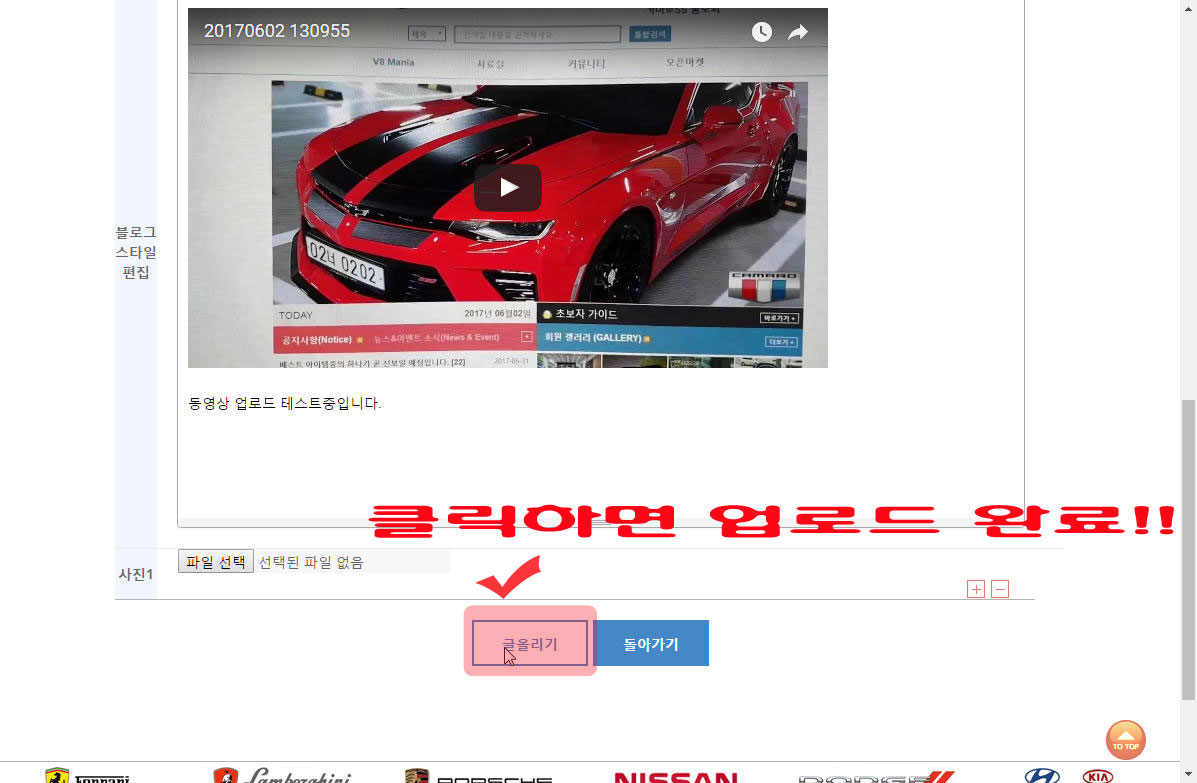Image resolution: width=1197 pixels, height=783 pixels.
Task: Click the Ferrari brand logo
Action: click(x=87, y=775)
